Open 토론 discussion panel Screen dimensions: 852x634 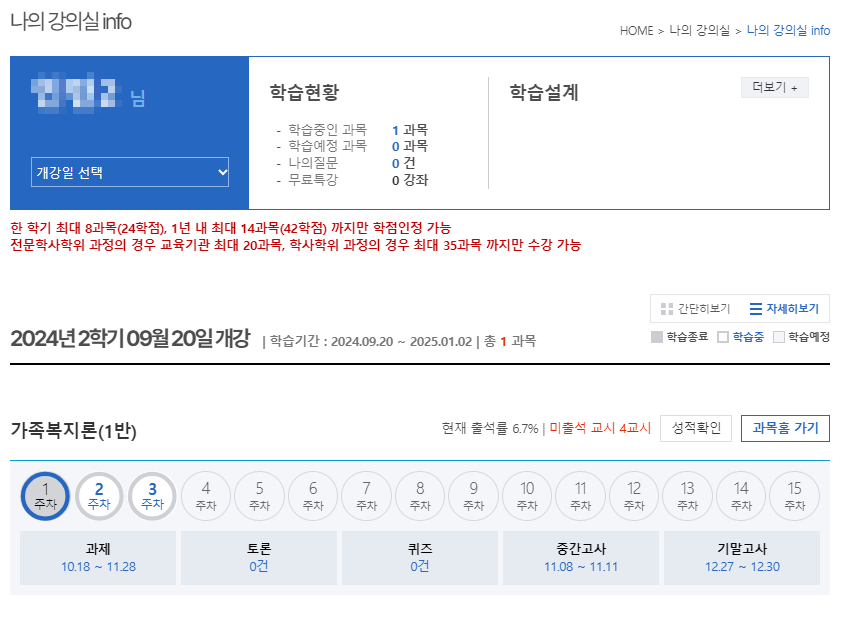pos(259,557)
